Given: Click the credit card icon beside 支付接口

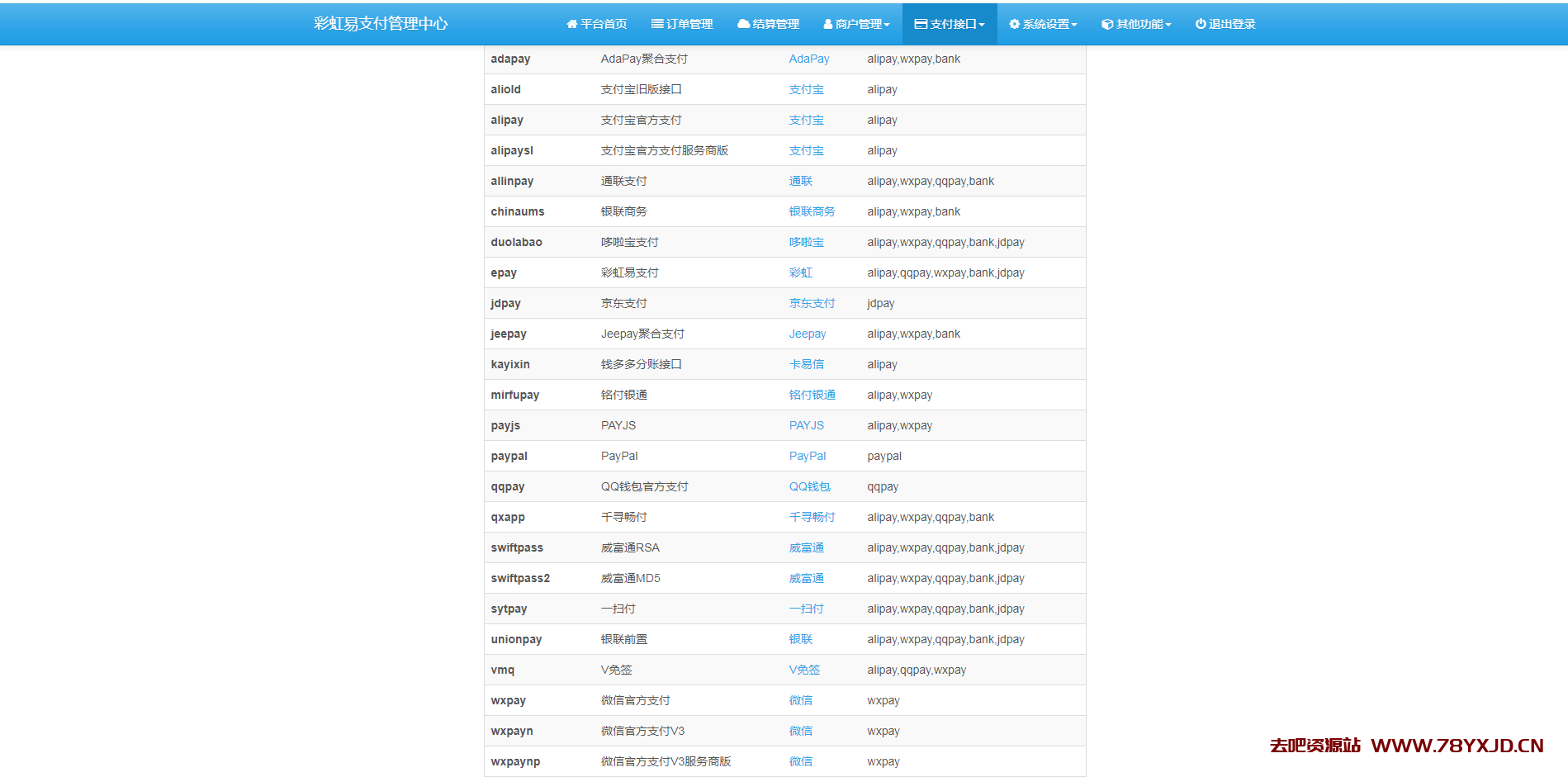Looking at the screenshot, I should [921, 24].
